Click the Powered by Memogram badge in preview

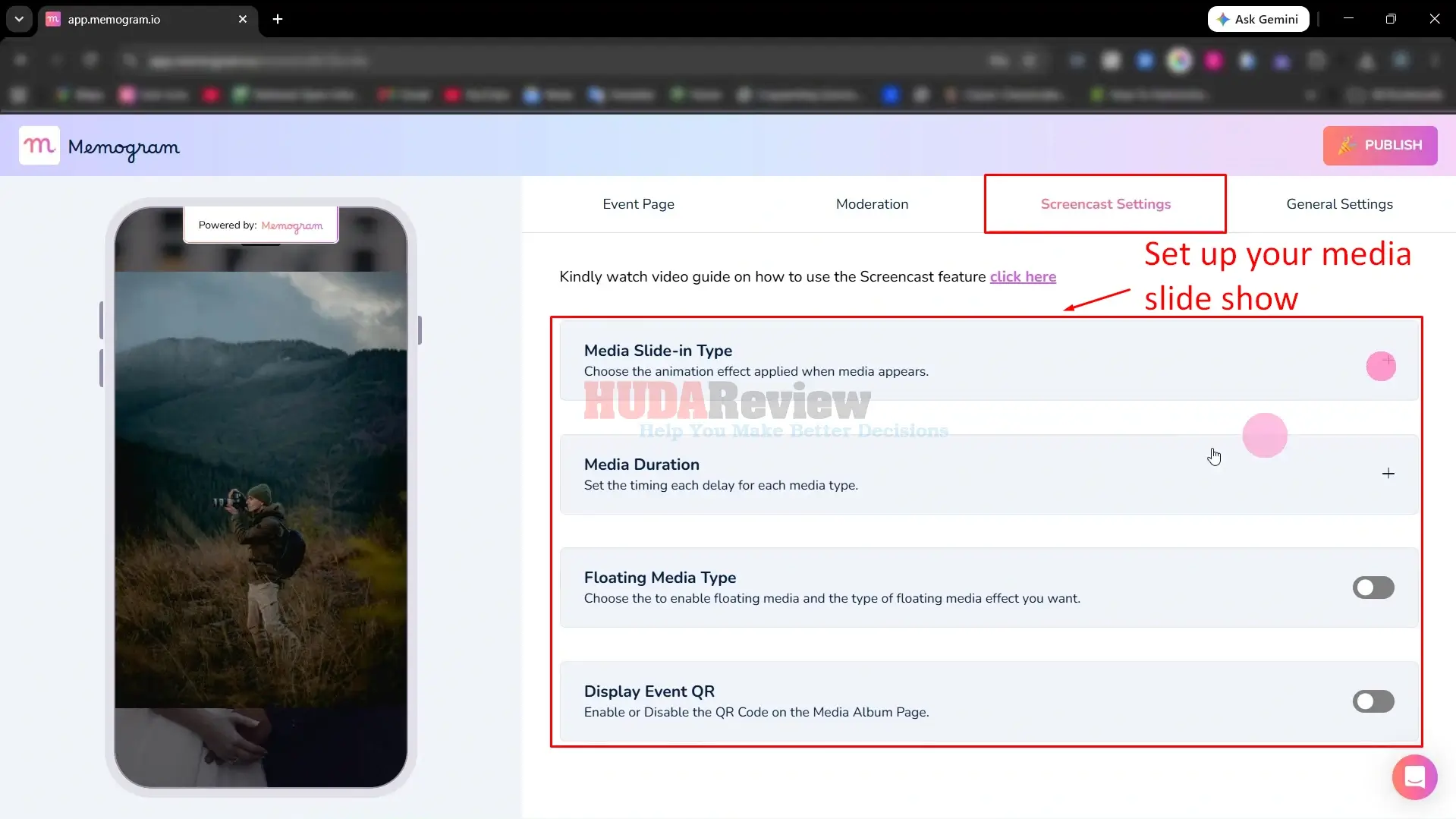(260, 225)
